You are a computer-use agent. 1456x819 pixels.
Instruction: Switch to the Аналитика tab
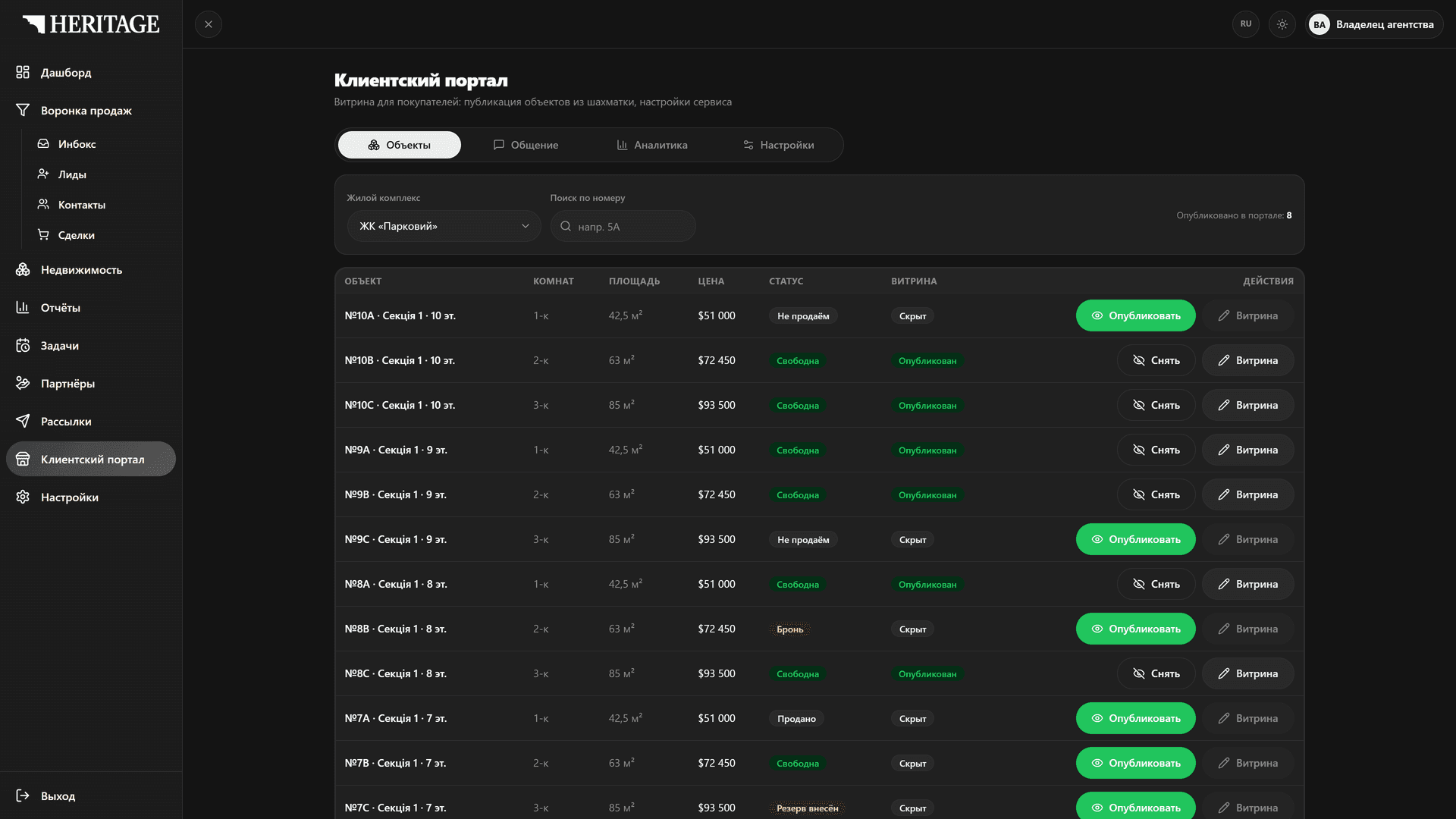coord(652,145)
